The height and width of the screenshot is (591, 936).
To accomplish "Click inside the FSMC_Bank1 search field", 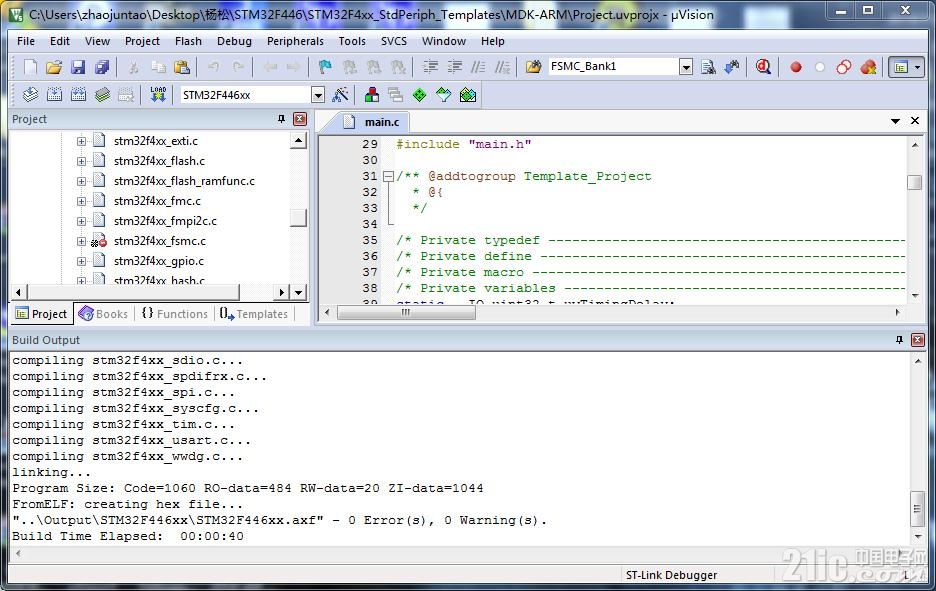I will point(613,66).
